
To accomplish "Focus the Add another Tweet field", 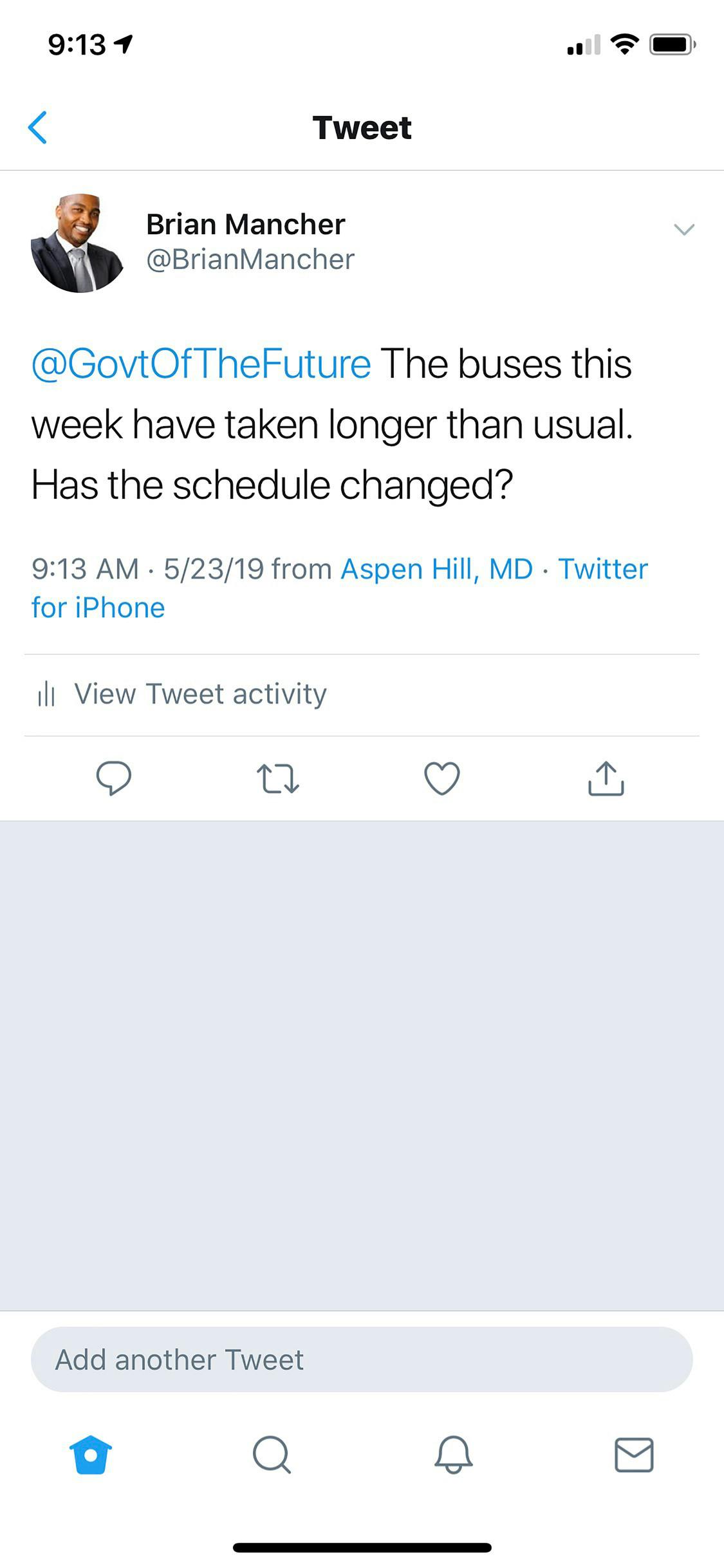I will [362, 1359].
